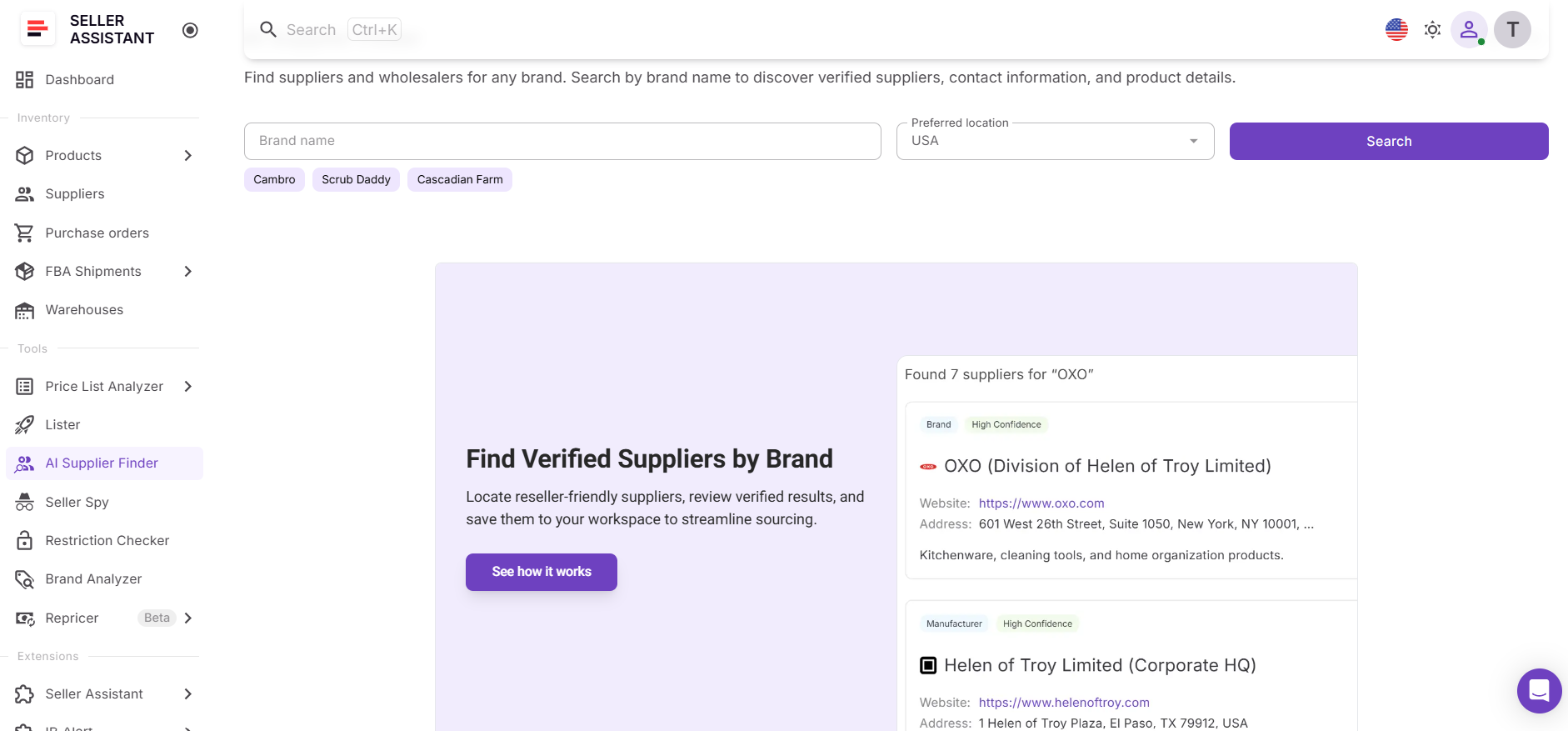Click the Brand Analyzer tag icon
Viewport: 1568px width, 731px height.
tap(25, 579)
